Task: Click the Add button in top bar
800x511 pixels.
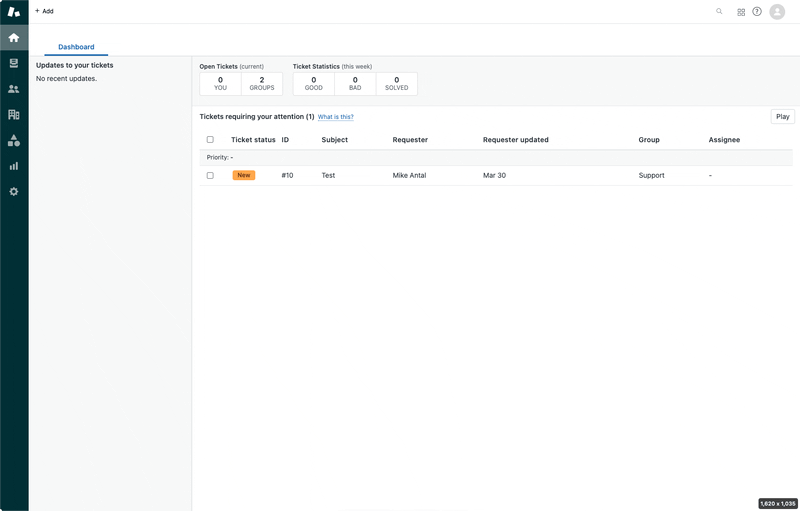Action: coord(44,11)
